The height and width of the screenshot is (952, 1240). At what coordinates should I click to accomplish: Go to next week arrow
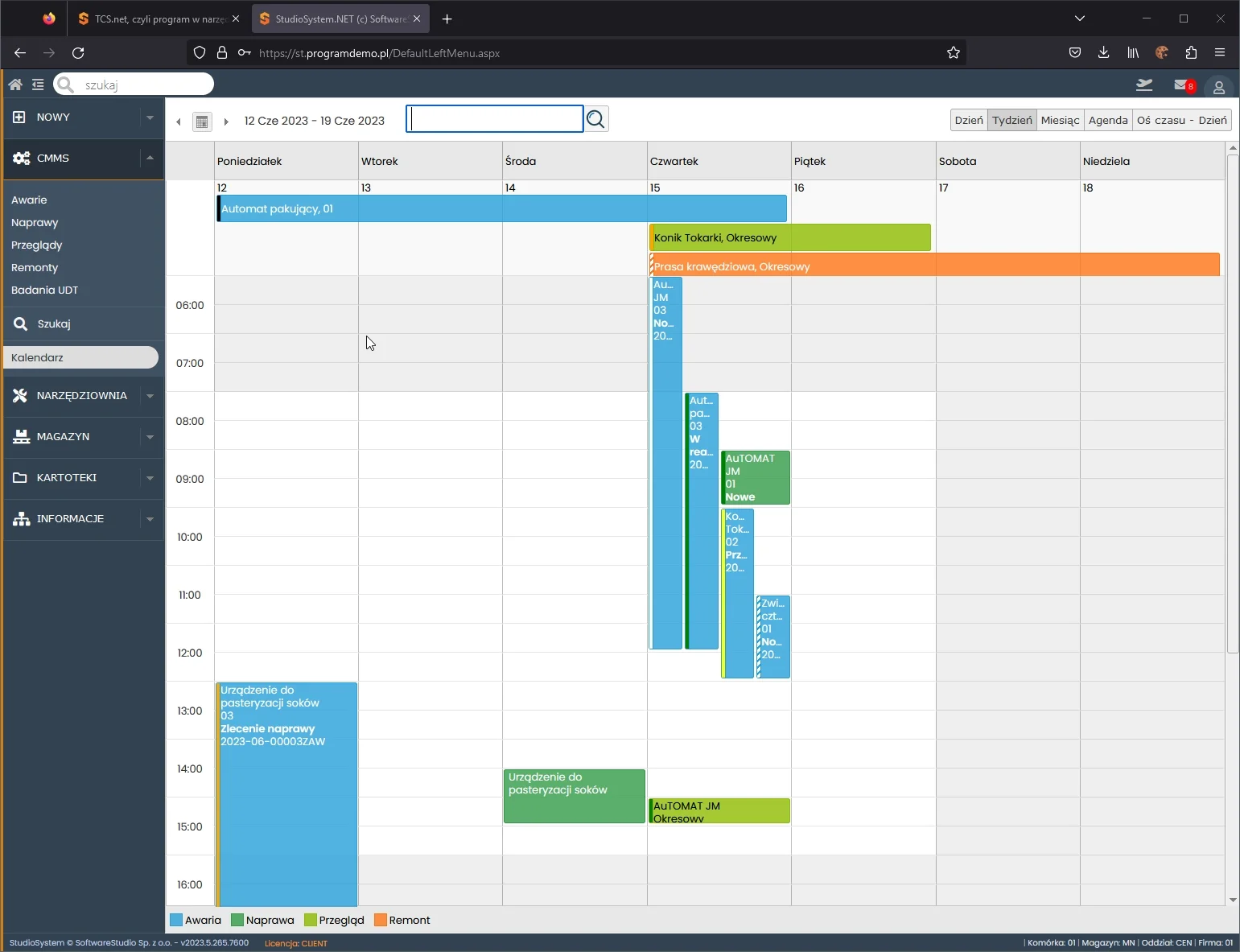[226, 122]
